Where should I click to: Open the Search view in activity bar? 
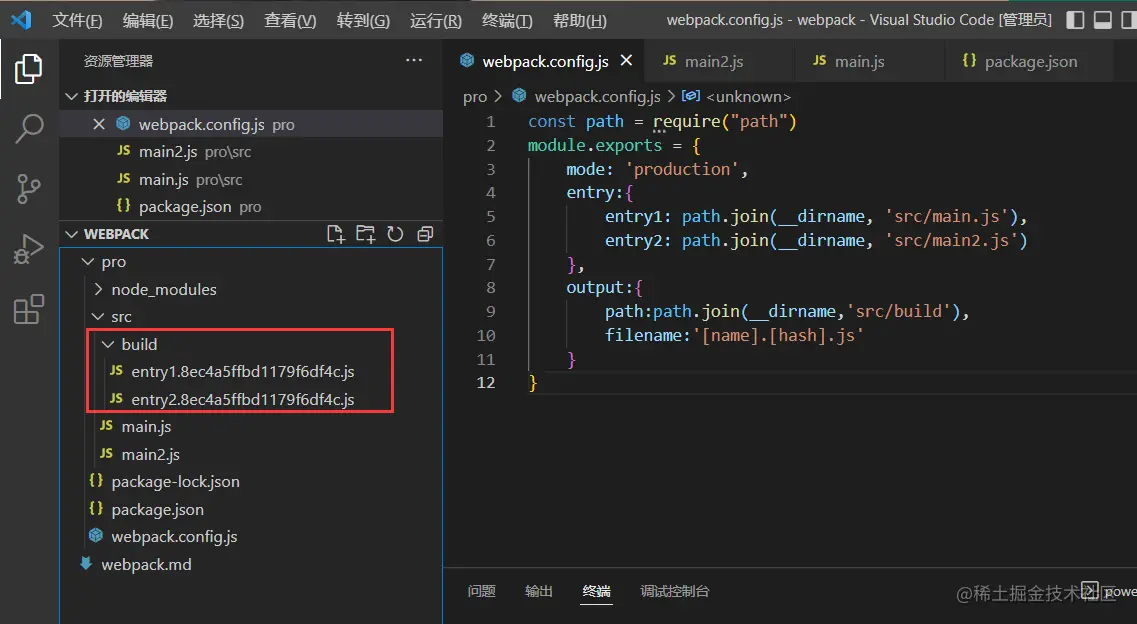(x=29, y=129)
